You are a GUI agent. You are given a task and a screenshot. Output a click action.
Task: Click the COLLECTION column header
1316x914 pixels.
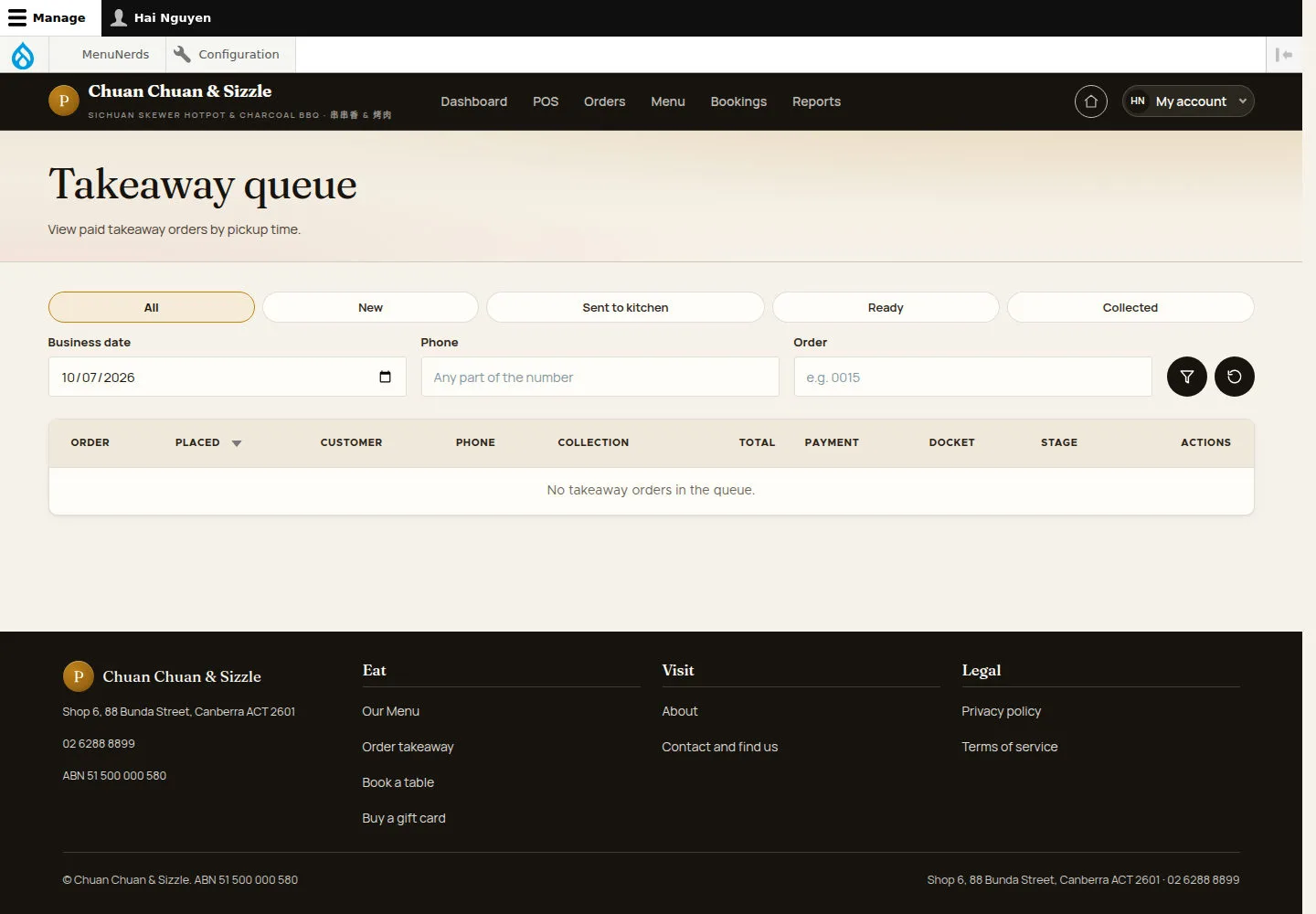tap(593, 442)
